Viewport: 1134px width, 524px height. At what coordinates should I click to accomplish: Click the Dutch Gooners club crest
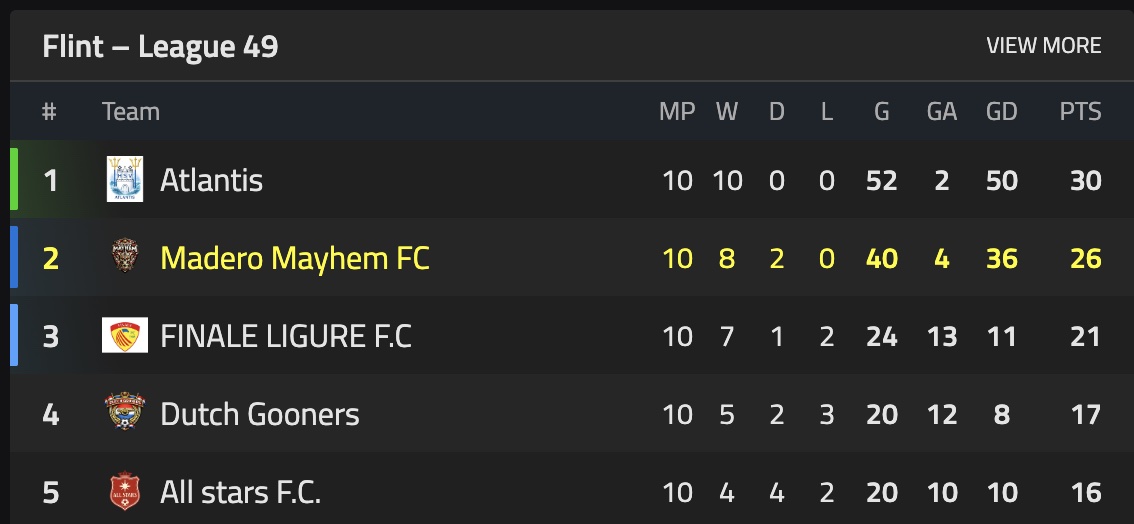(x=125, y=413)
